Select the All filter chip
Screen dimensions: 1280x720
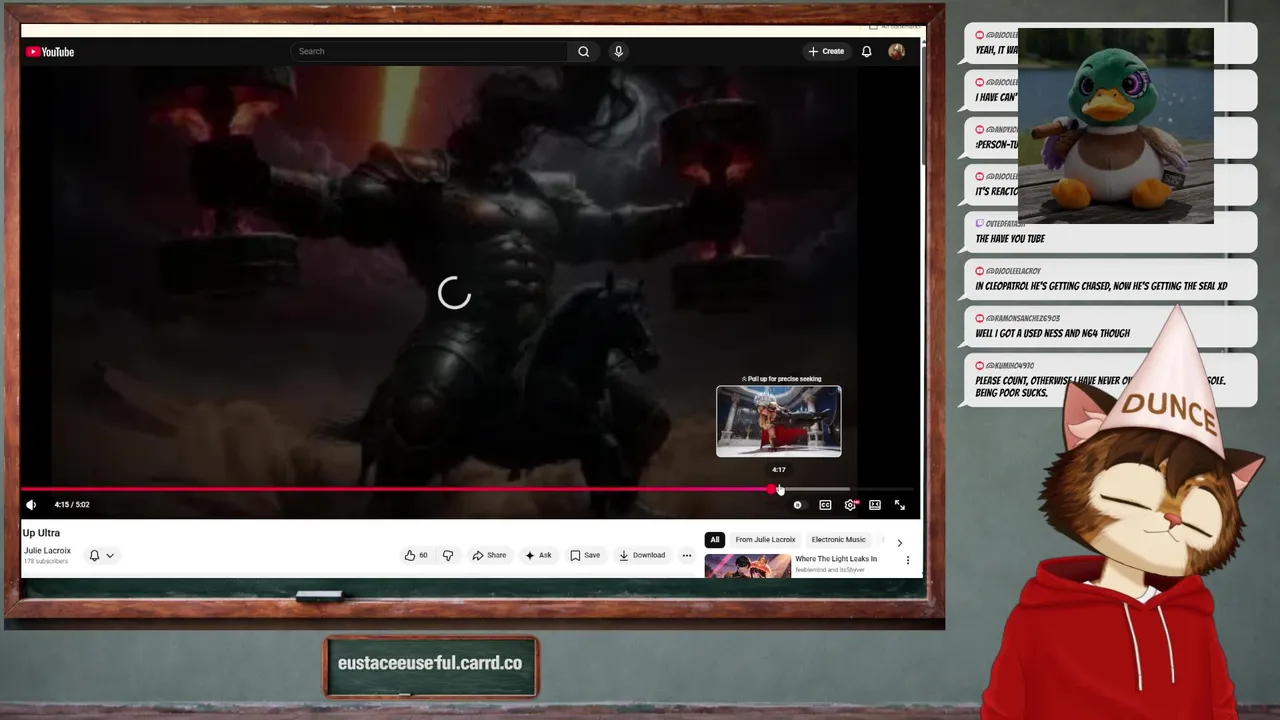tap(715, 540)
